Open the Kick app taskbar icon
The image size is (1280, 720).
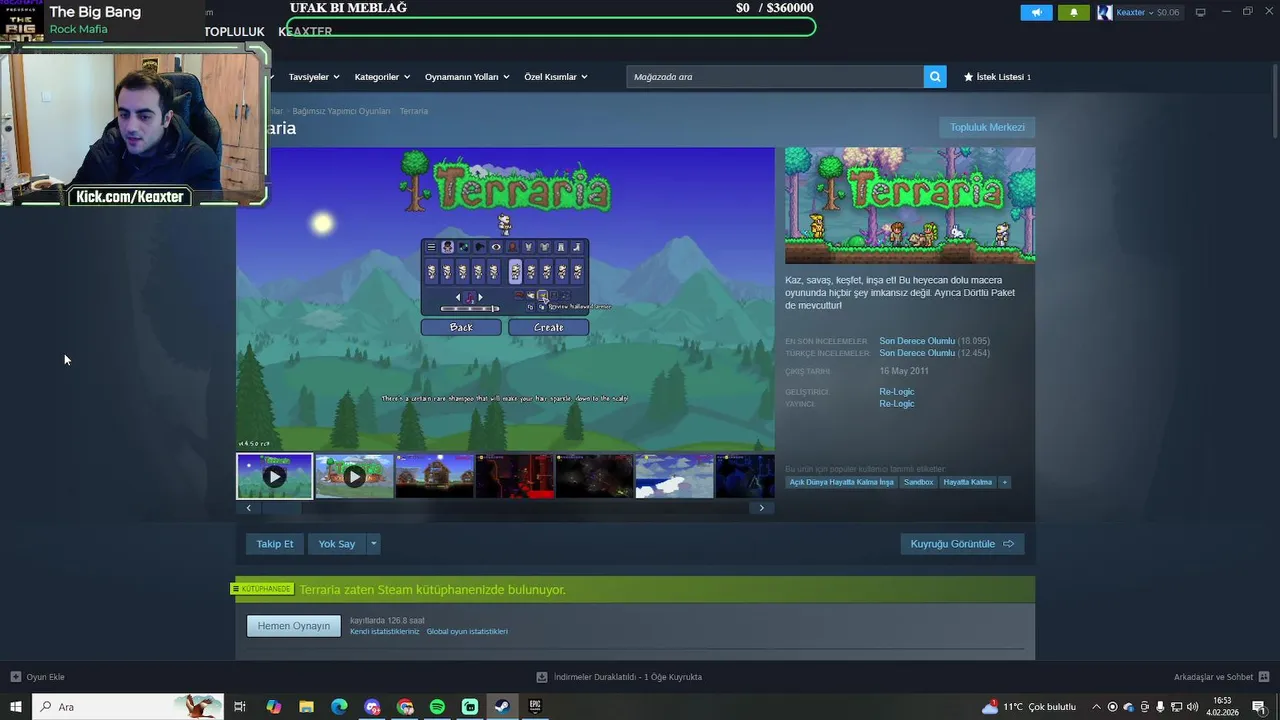[470, 707]
